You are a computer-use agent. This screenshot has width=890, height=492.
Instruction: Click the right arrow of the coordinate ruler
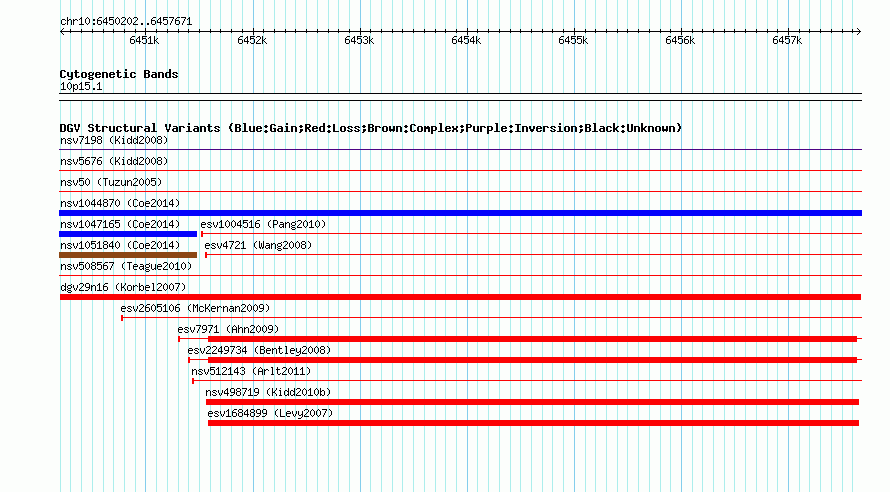point(858,31)
